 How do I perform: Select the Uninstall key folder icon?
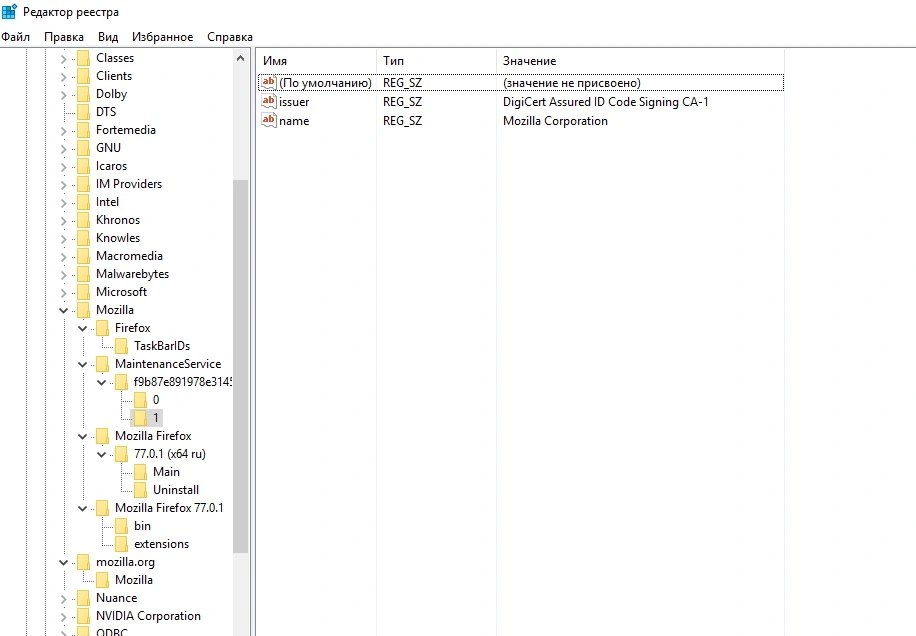(x=140, y=491)
